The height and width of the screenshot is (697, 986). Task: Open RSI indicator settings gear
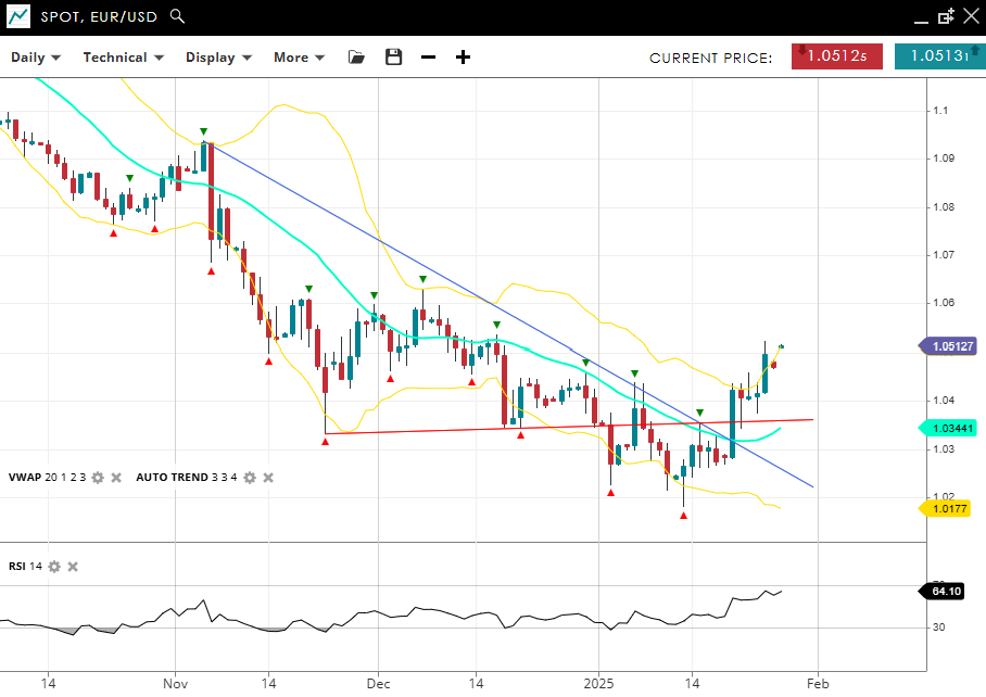tap(54, 566)
